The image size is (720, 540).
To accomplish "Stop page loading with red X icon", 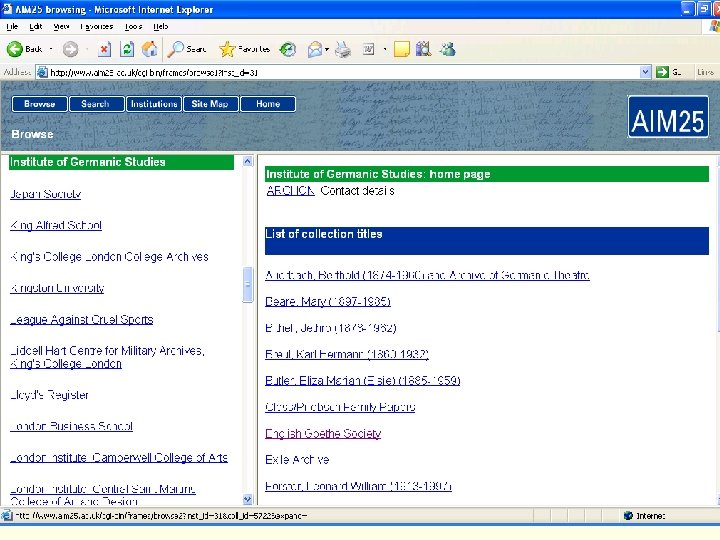I will point(105,49).
